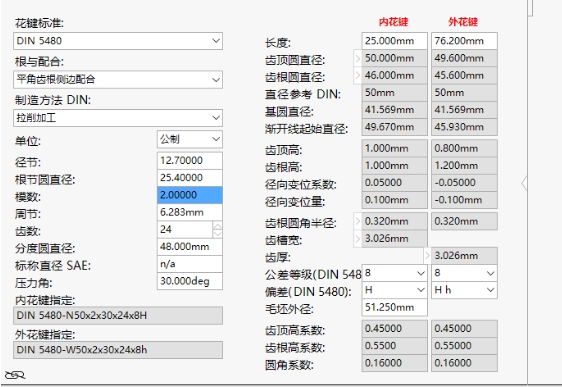Viewport: 562px width, 387px height.
Task: Click 外花键 齿根圆角半径 value 0.320mm
Action: pyautogui.click(x=464, y=221)
